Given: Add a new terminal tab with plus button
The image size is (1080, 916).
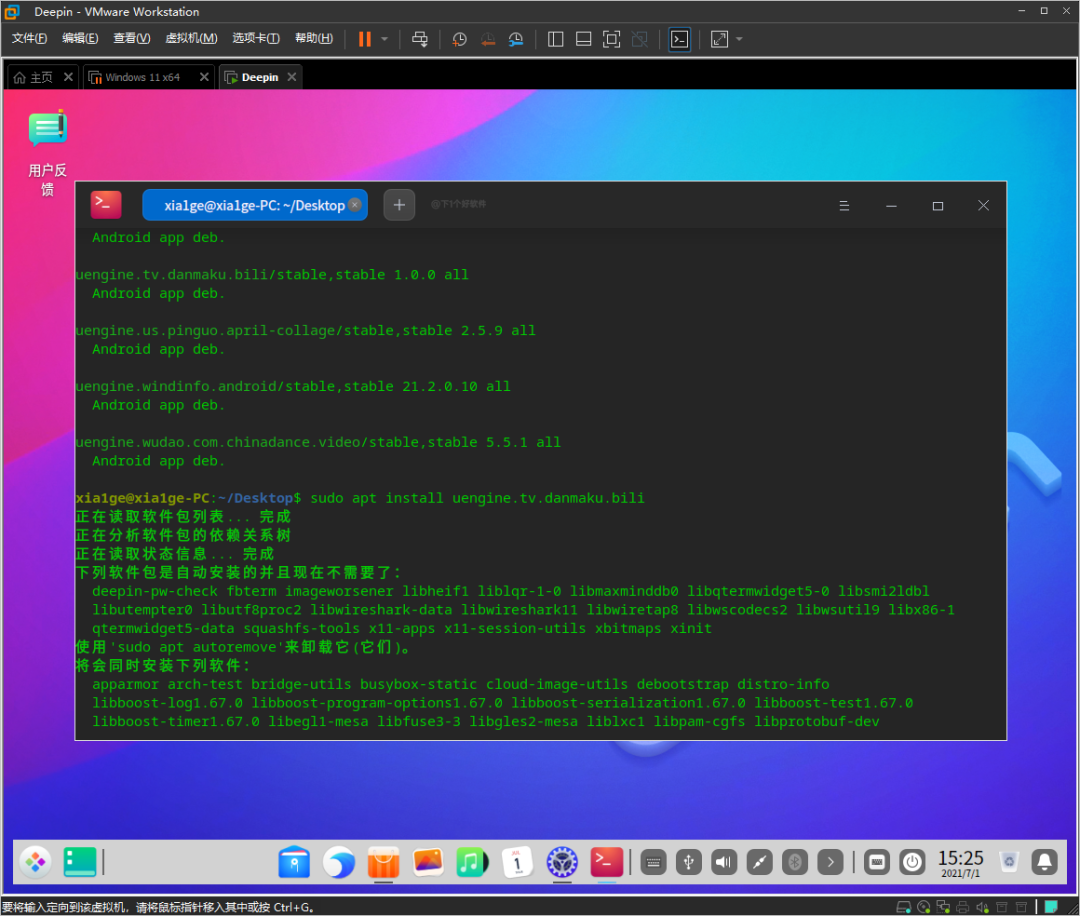Looking at the screenshot, I should coord(399,205).
